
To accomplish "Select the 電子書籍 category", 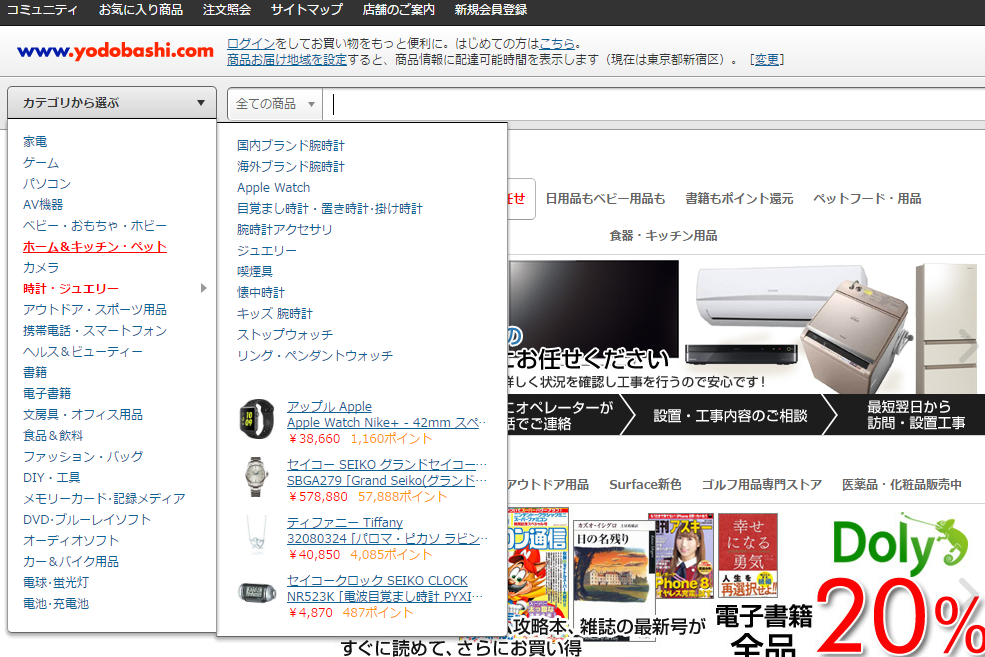I will [x=47, y=393].
